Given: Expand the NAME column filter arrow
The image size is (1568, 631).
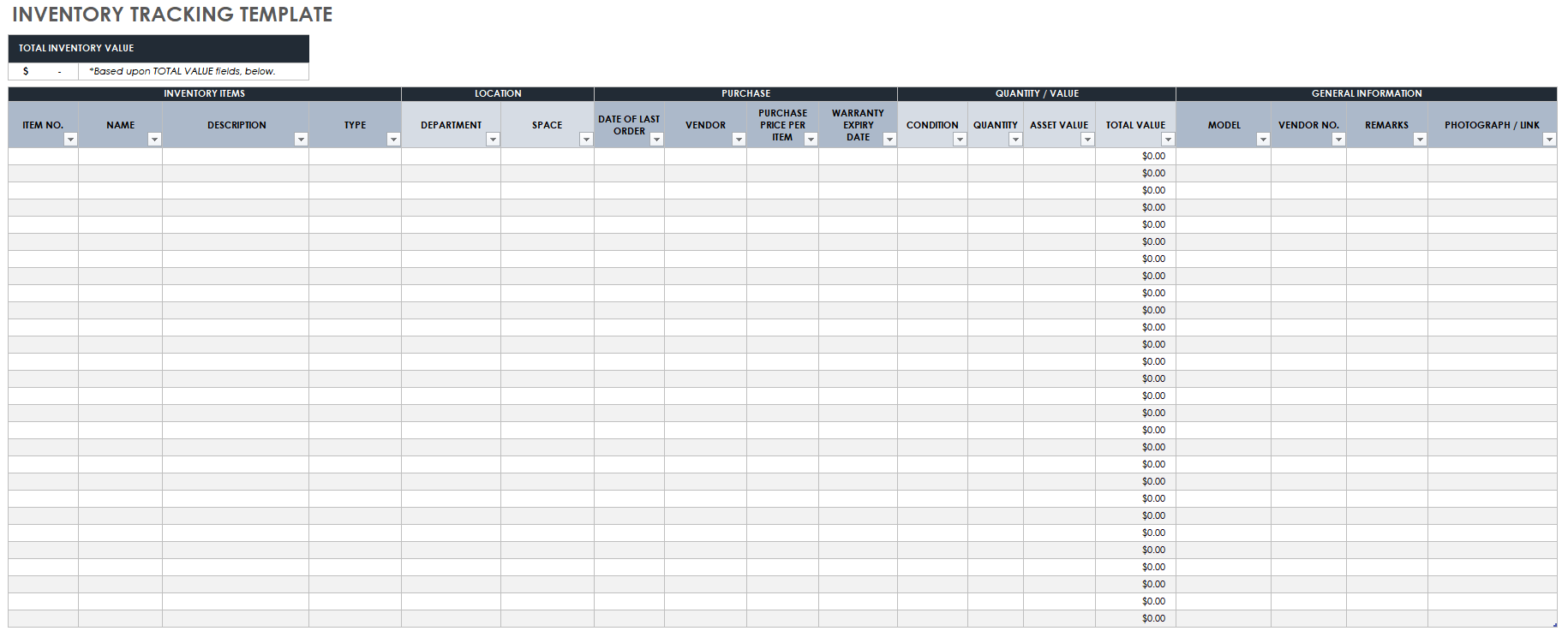Looking at the screenshot, I should coord(154,140).
